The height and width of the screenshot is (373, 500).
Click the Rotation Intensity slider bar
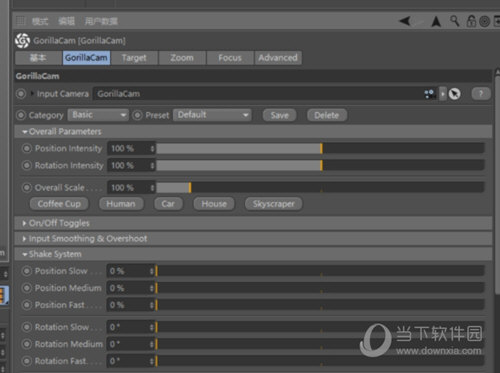pyautogui.click(x=320, y=165)
